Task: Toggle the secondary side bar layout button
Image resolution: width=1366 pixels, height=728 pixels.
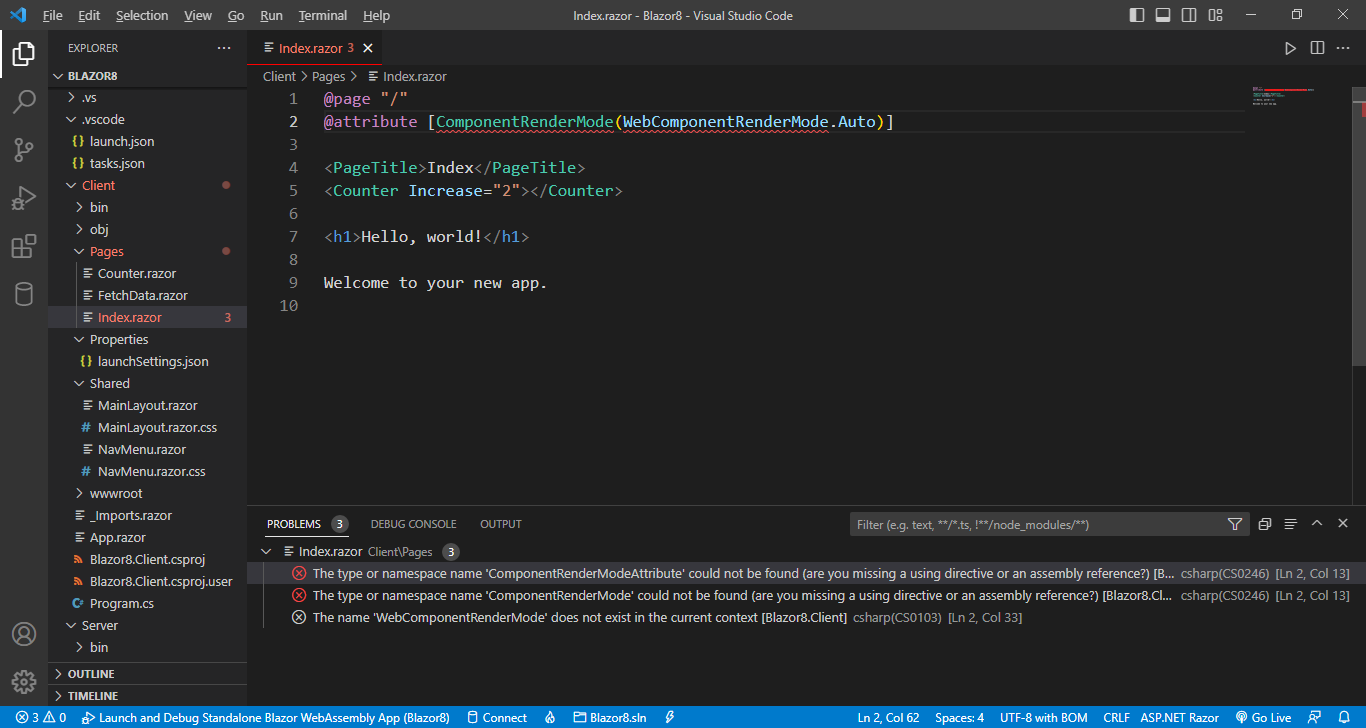Action: [1189, 15]
